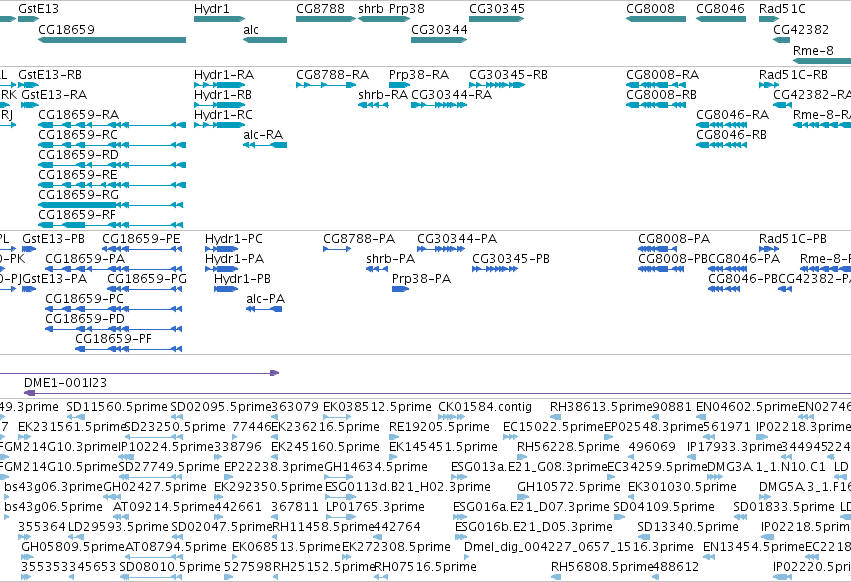851x582 pixels.
Task: Select the CG30344 gene label
Action: pyautogui.click(x=439, y=29)
